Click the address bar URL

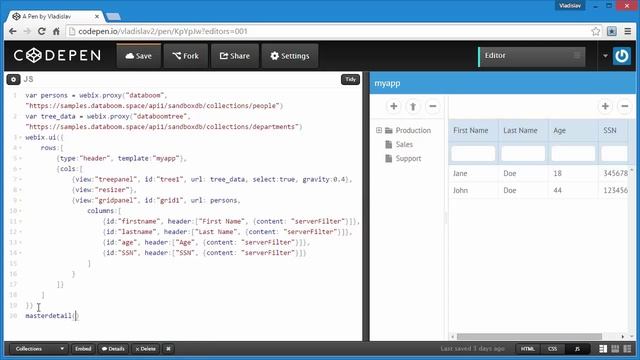pyautogui.click(x=163, y=31)
